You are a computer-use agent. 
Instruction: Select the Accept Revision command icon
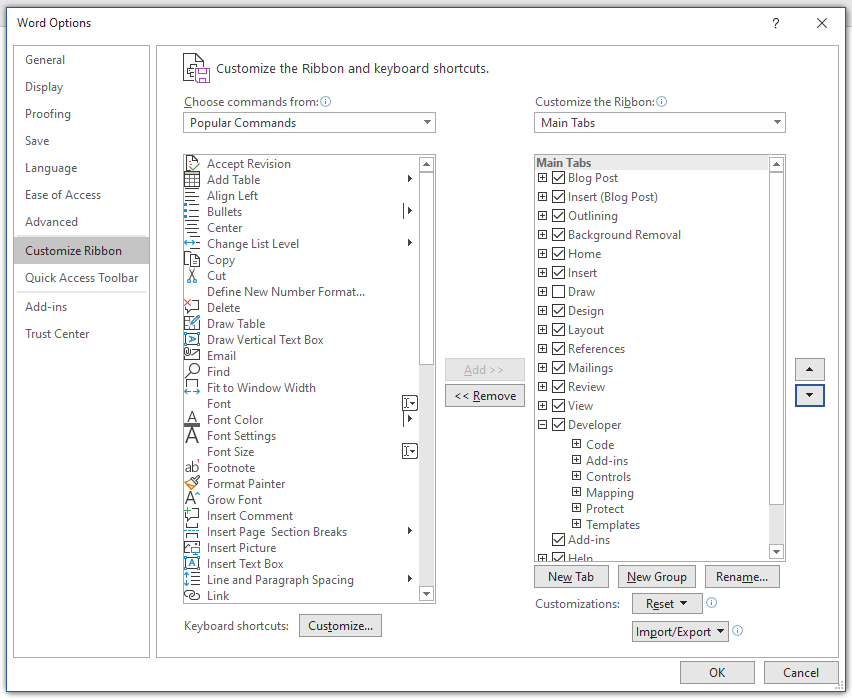pyautogui.click(x=192, y=164)
